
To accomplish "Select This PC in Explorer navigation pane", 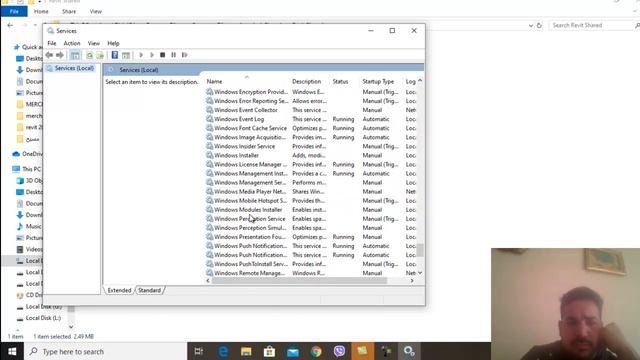I will coord(27,169).
